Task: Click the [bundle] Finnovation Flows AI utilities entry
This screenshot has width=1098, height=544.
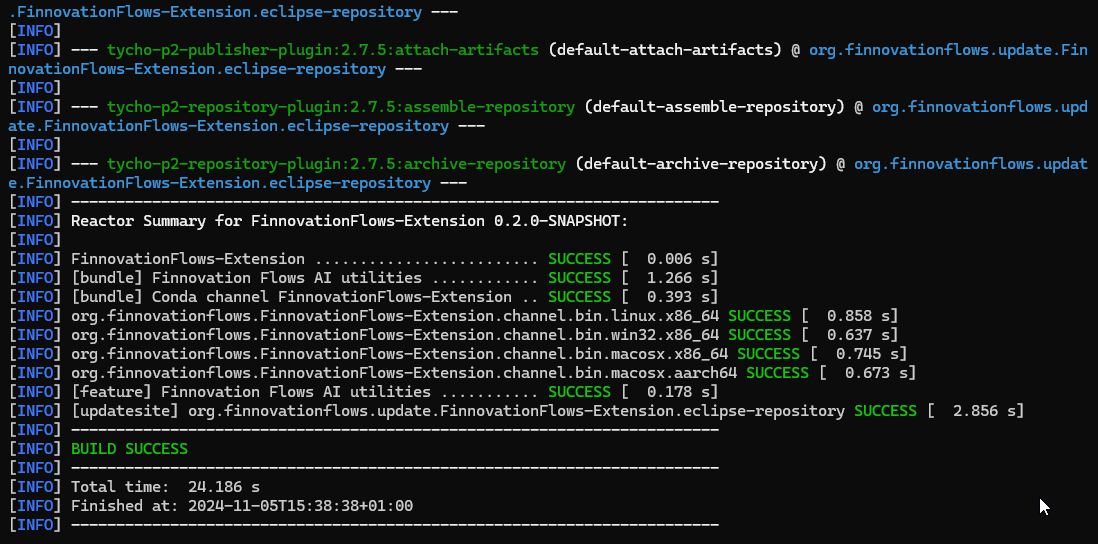Action: pyautogui.click(x=246, y=278)
